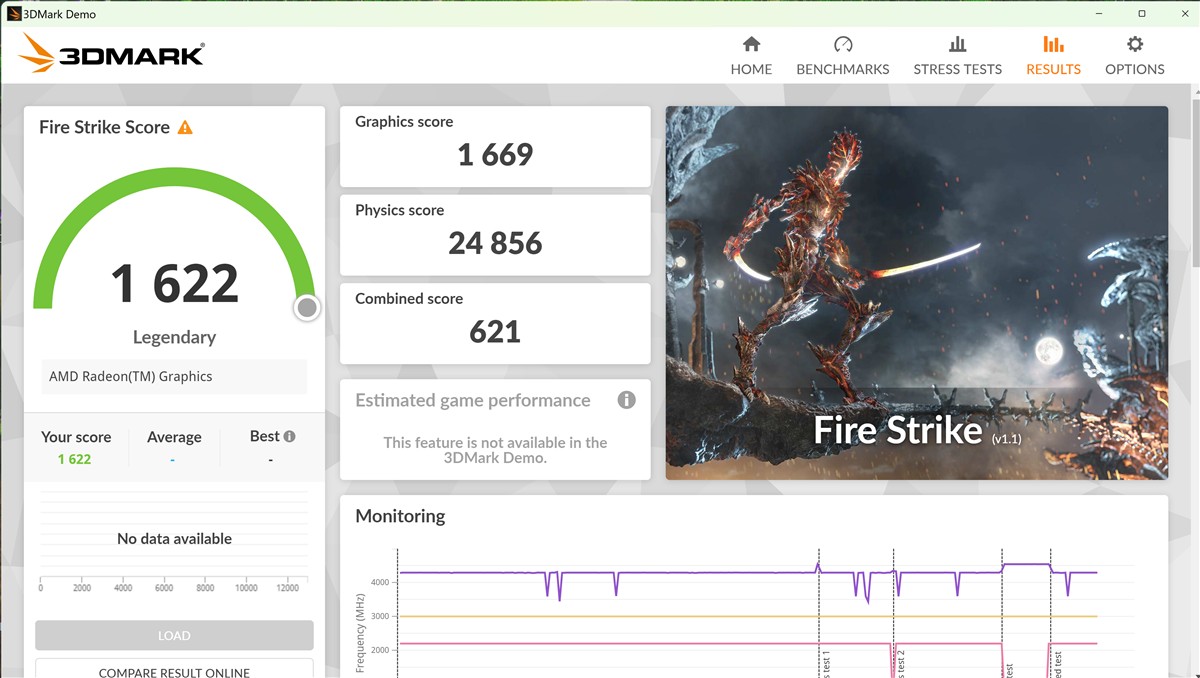The width and height of the screenshot is (1200, 678).
Task: Click the orange Results chart icon
Action: click(1053, 44)
